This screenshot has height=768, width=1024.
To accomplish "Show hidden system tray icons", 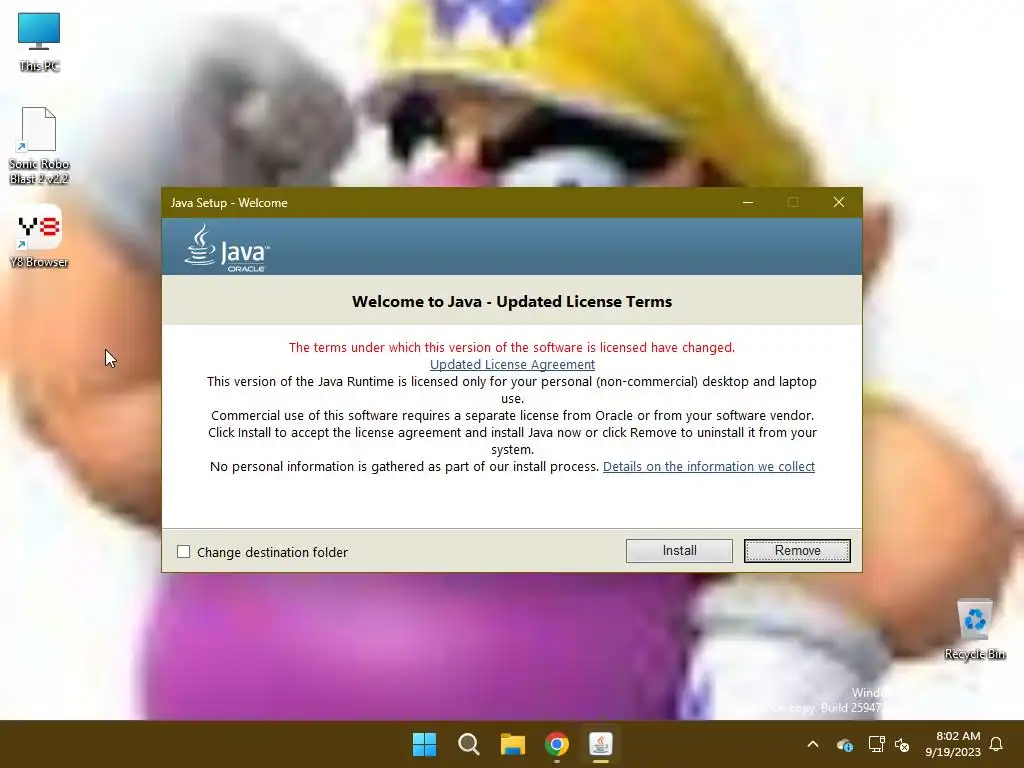I will click(x=813, y=744).
